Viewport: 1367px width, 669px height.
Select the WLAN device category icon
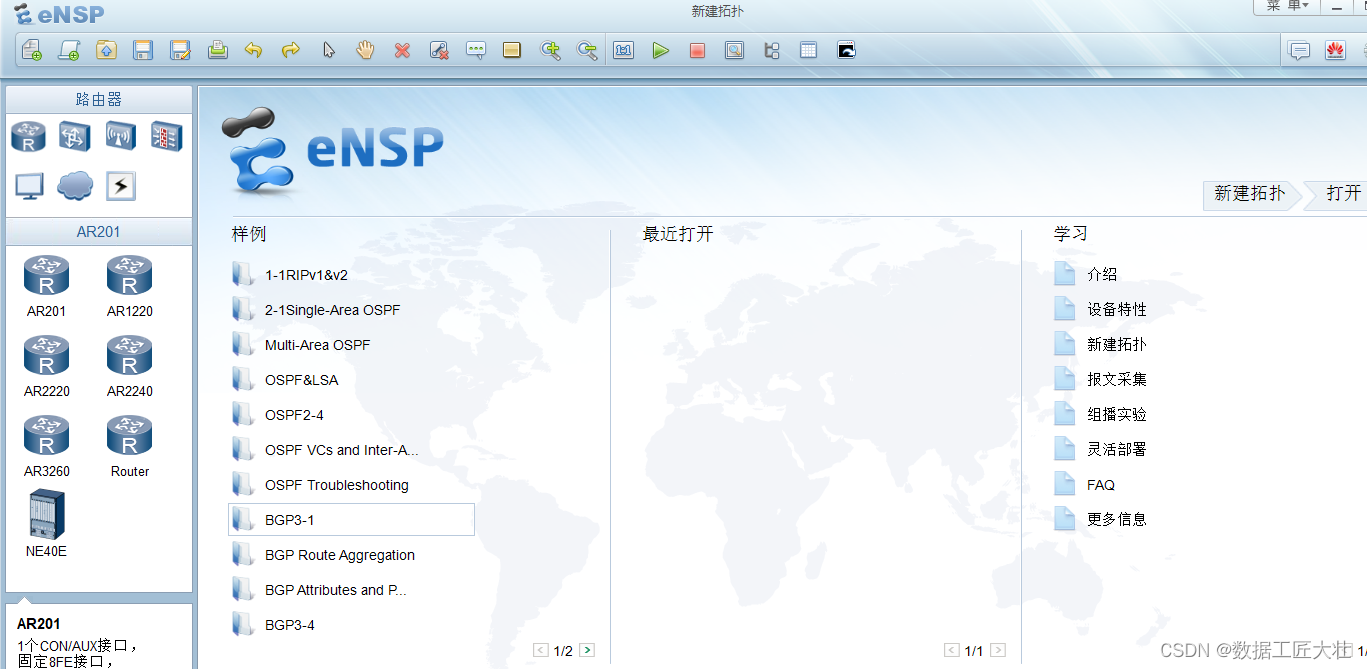121,135
